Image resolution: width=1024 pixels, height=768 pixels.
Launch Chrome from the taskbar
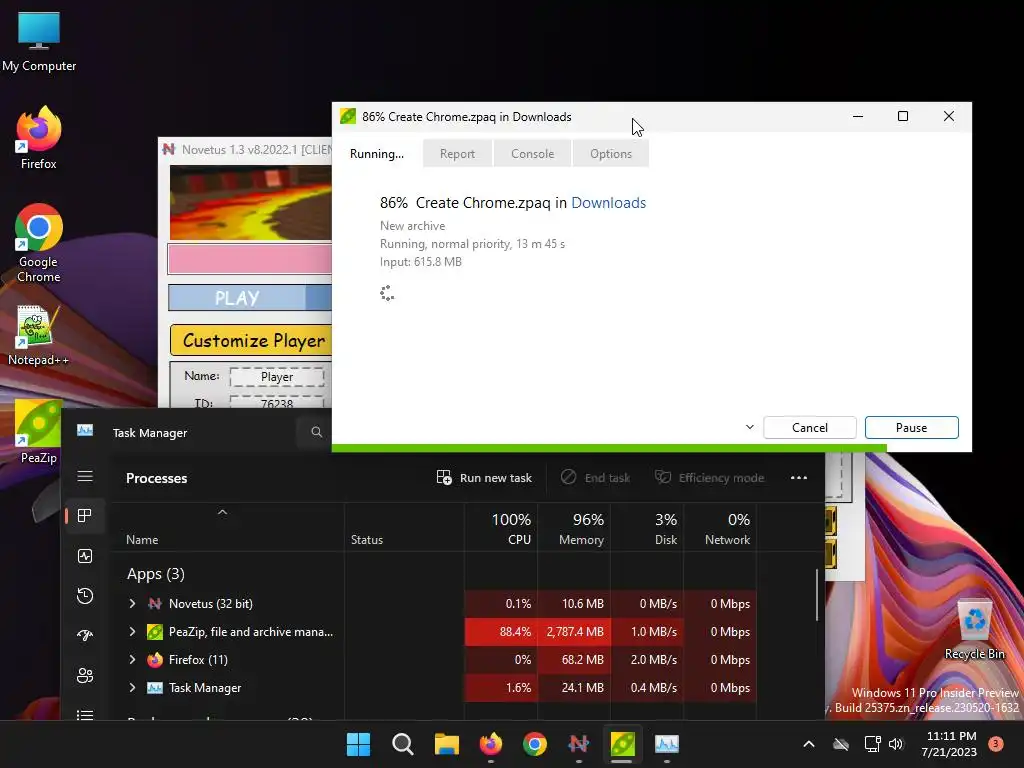tap(535, 744)
